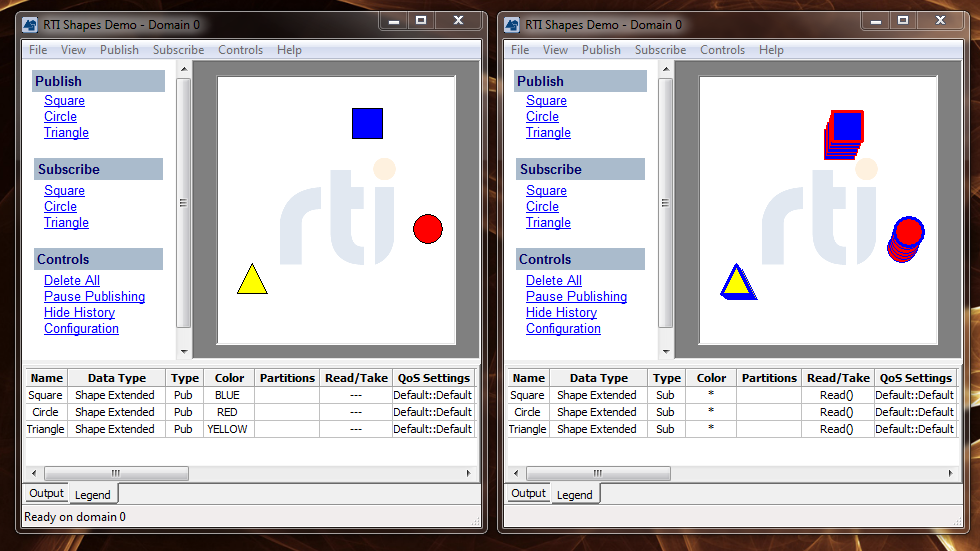Click the RTI app icon in left window title bar

pos(29,25)
